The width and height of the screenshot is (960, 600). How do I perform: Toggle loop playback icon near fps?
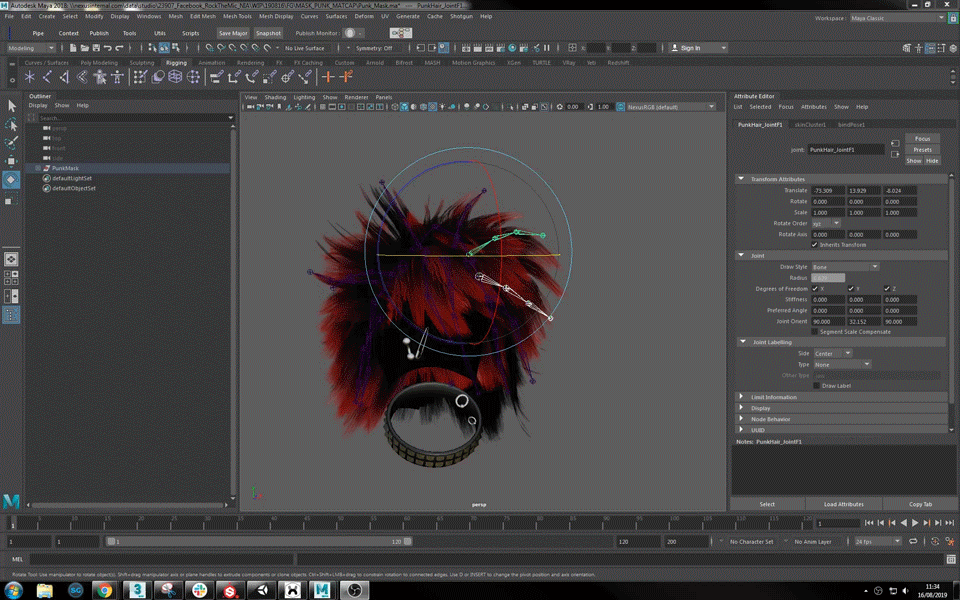[913, 541]
